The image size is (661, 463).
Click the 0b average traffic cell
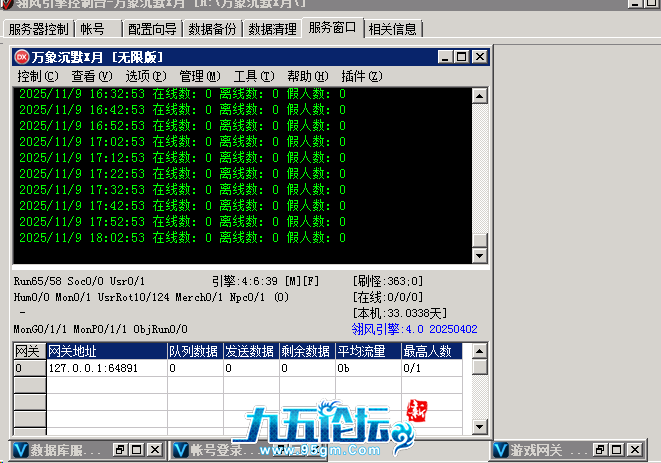368,369
